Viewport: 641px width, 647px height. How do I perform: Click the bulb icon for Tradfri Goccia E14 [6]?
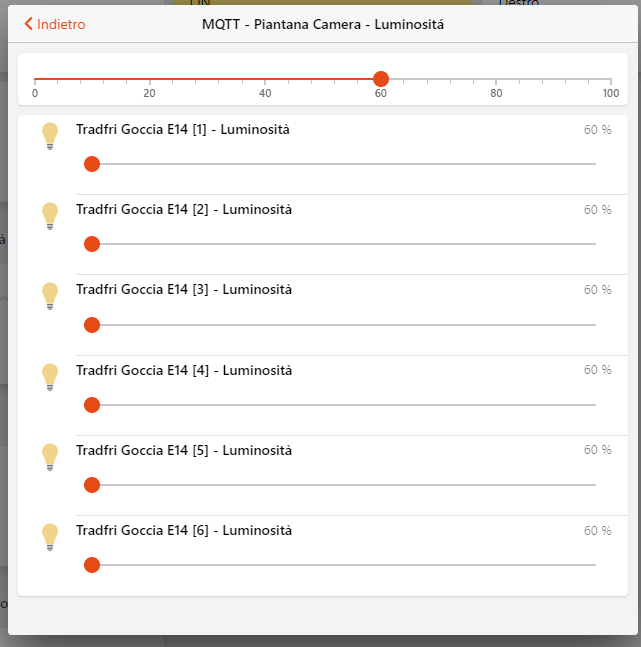pyautogui.click(x=50, y=536)
